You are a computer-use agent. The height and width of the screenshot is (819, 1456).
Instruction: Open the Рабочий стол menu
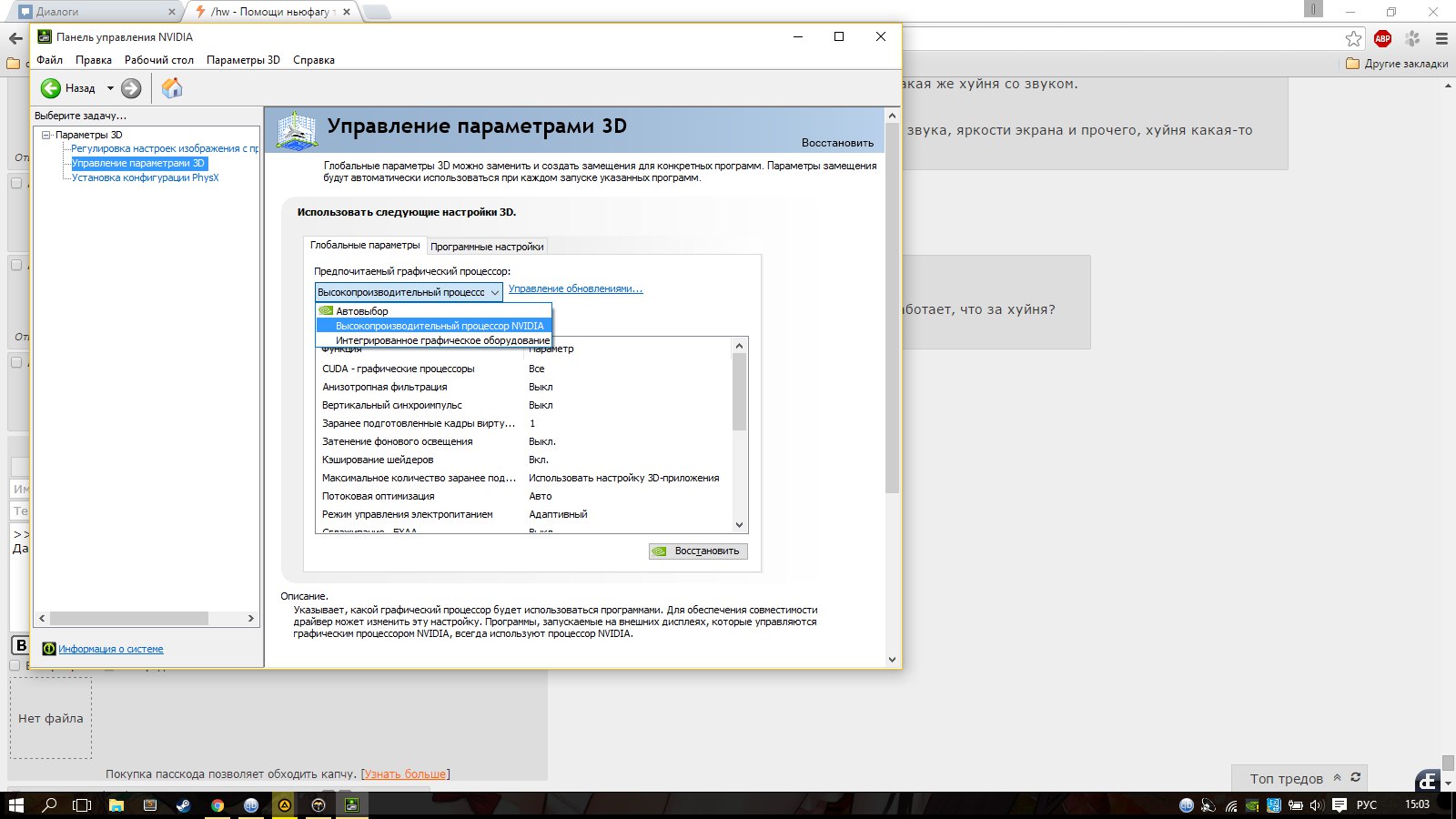click(x=159, y=60)
